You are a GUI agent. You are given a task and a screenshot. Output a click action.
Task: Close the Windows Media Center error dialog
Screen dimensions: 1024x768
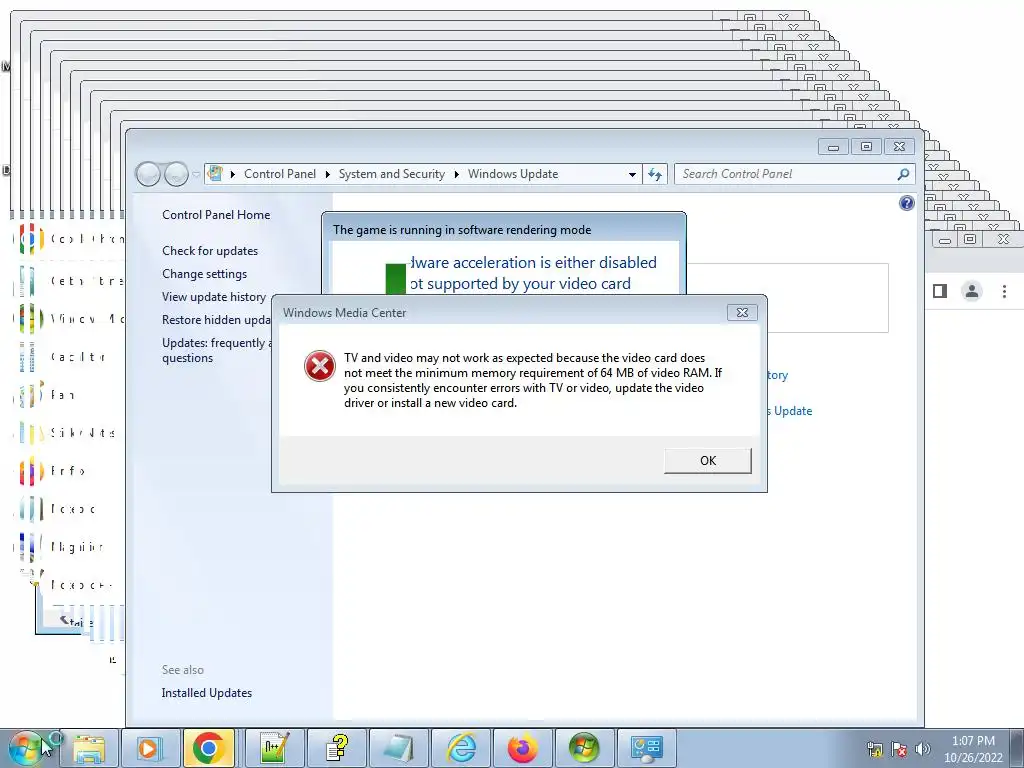742,312
